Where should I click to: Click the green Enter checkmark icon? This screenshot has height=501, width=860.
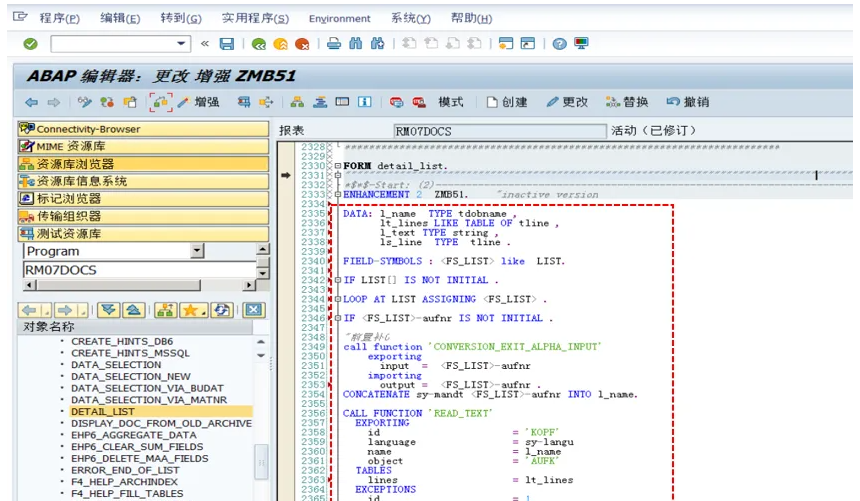tap(31, 43)
